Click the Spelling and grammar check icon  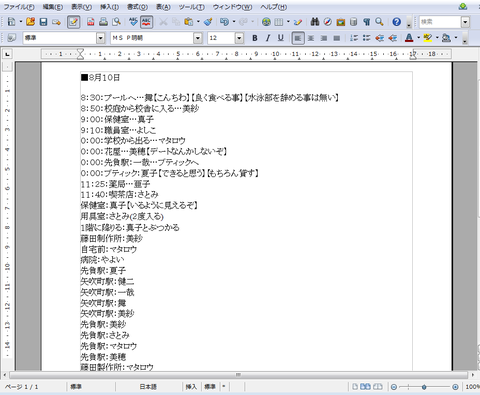[x=133, y=22]
